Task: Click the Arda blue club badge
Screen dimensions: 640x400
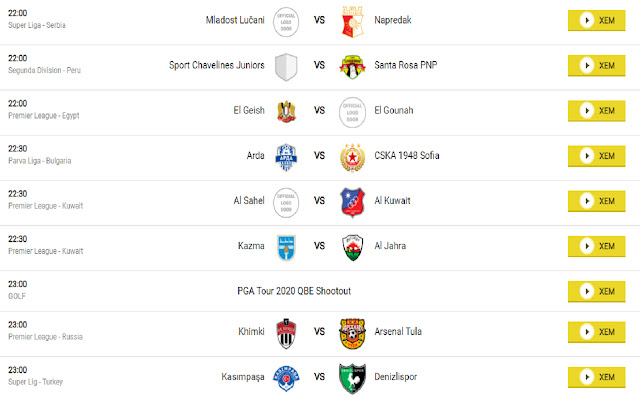Action: click(286, 157)
